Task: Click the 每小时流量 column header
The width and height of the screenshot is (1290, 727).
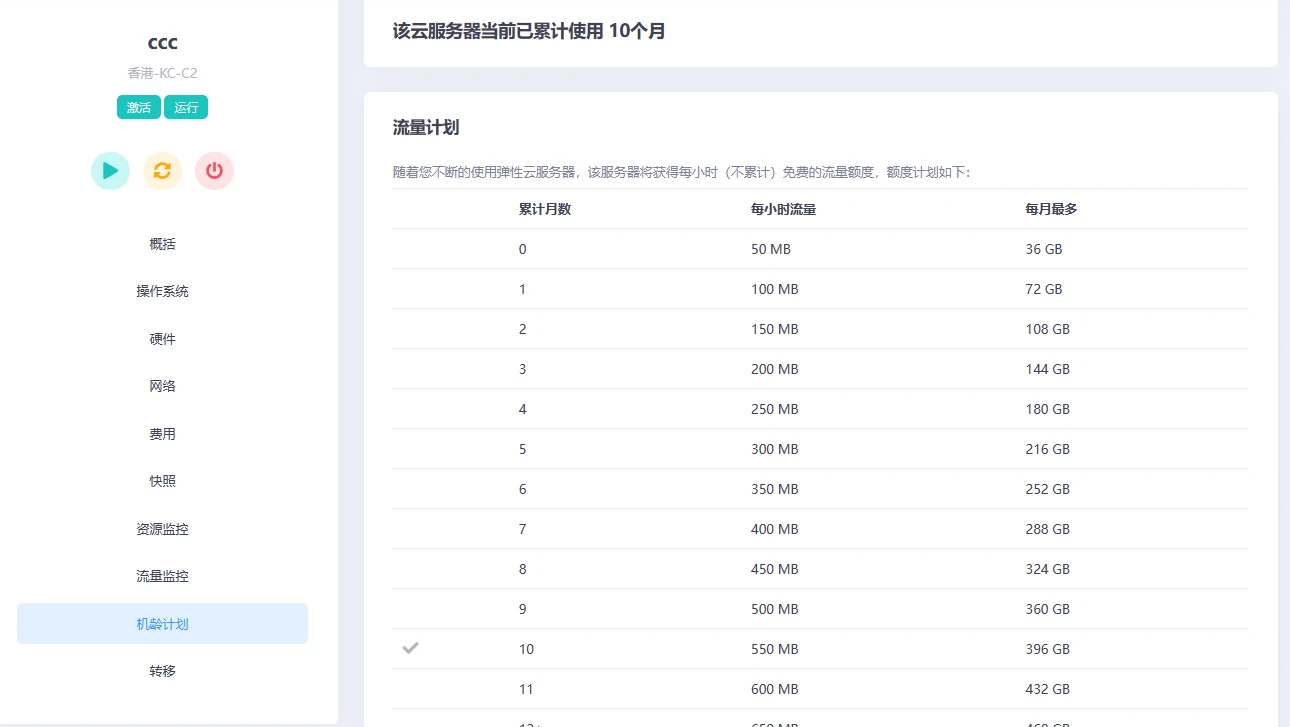Action: click(x=784, y=209)
